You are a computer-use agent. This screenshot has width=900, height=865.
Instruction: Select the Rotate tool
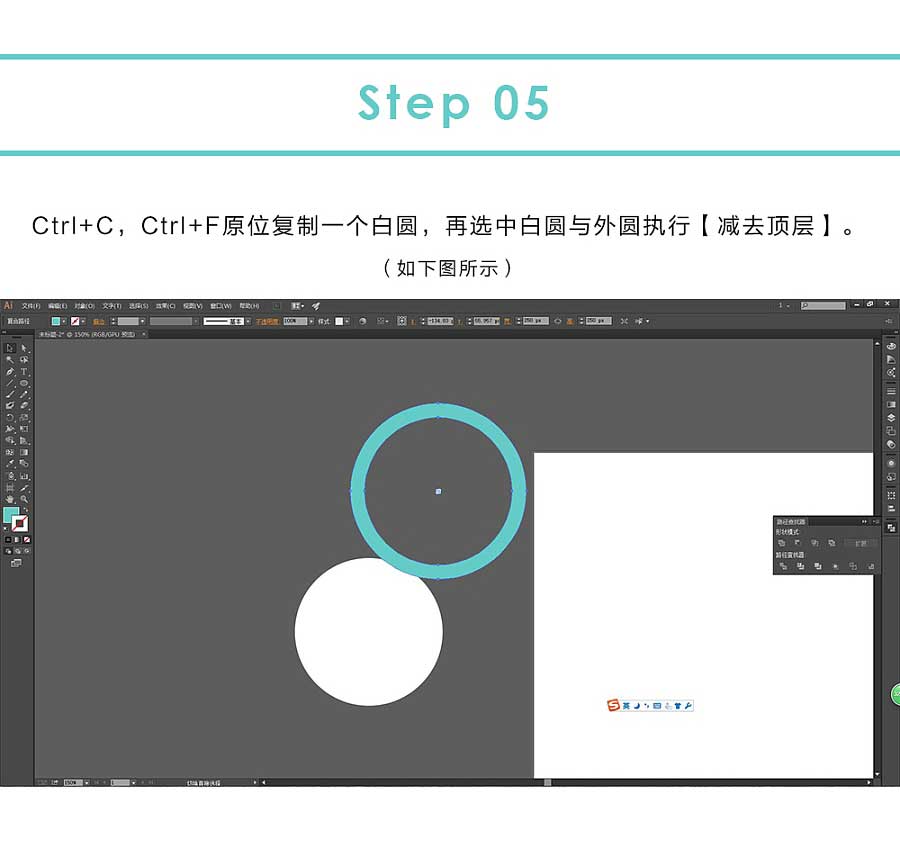tap(10, 417)
